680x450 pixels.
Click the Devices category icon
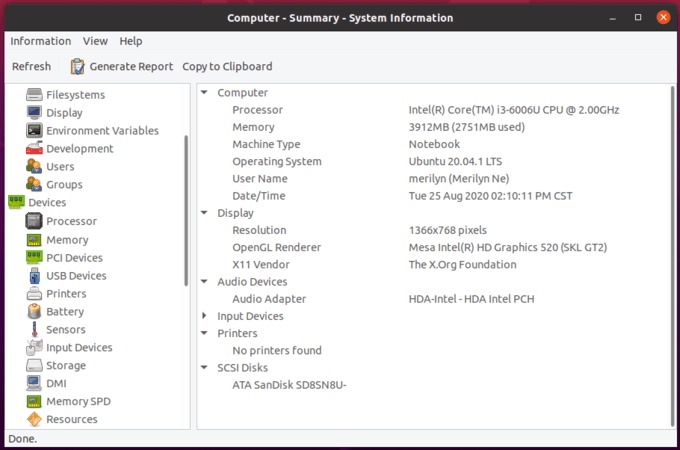(x=16, y=202)
